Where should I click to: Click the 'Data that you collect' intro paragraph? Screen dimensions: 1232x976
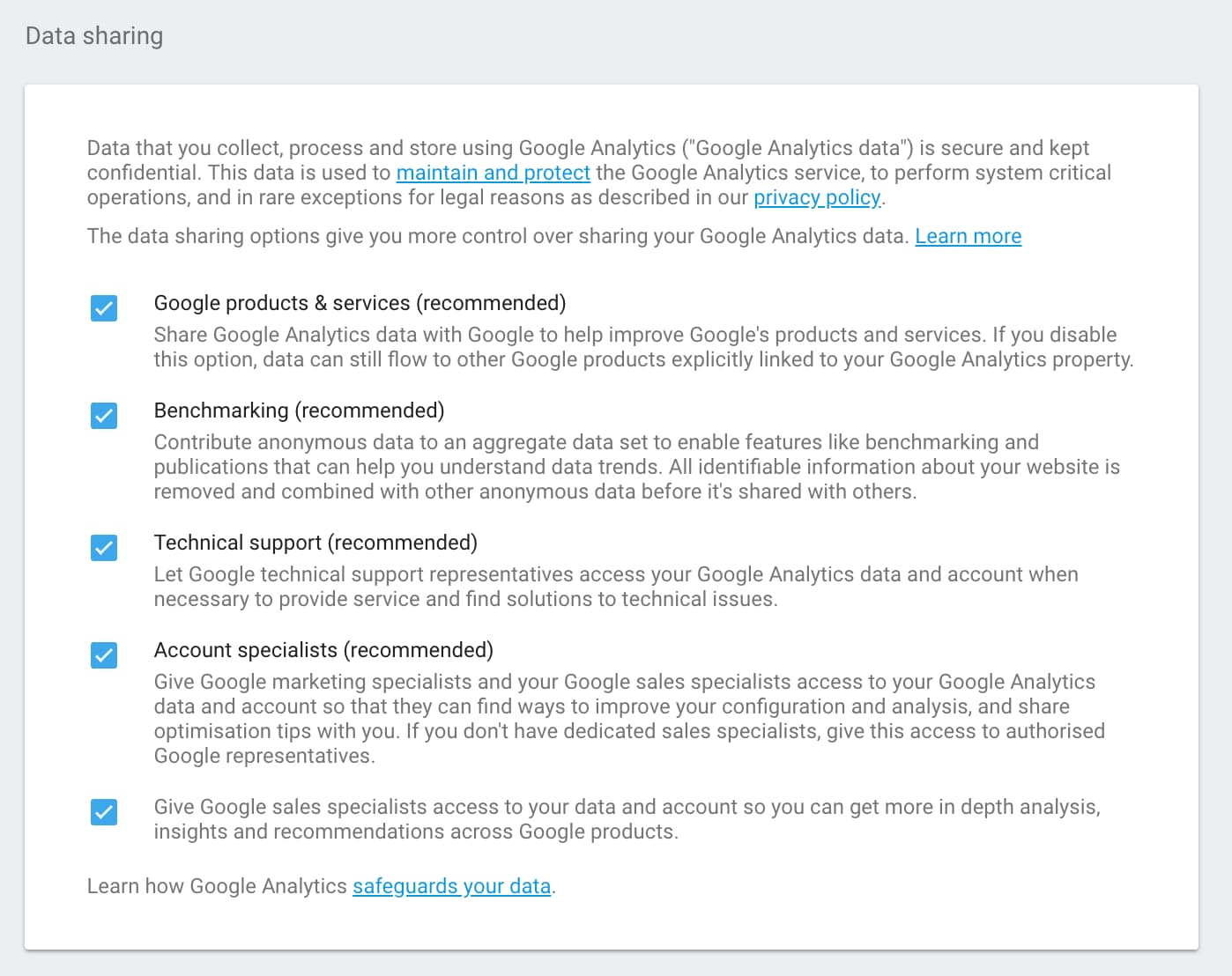point(599,173)
